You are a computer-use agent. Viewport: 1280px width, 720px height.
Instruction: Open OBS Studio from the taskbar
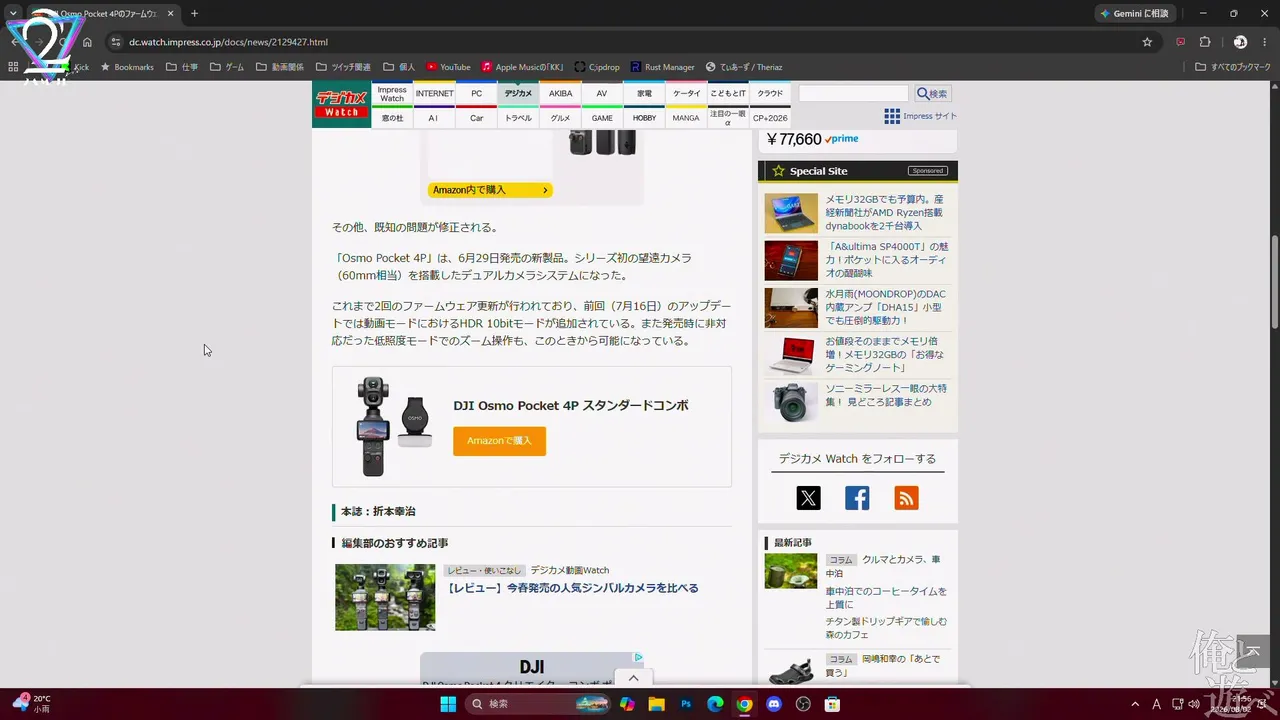click(802, 704)
